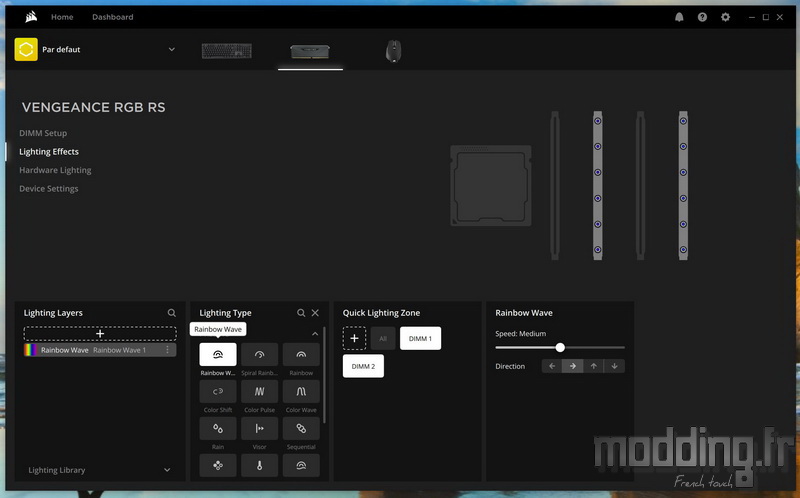
Task: Search the Lighting Layers panel
Action: (x=171, y=313)
